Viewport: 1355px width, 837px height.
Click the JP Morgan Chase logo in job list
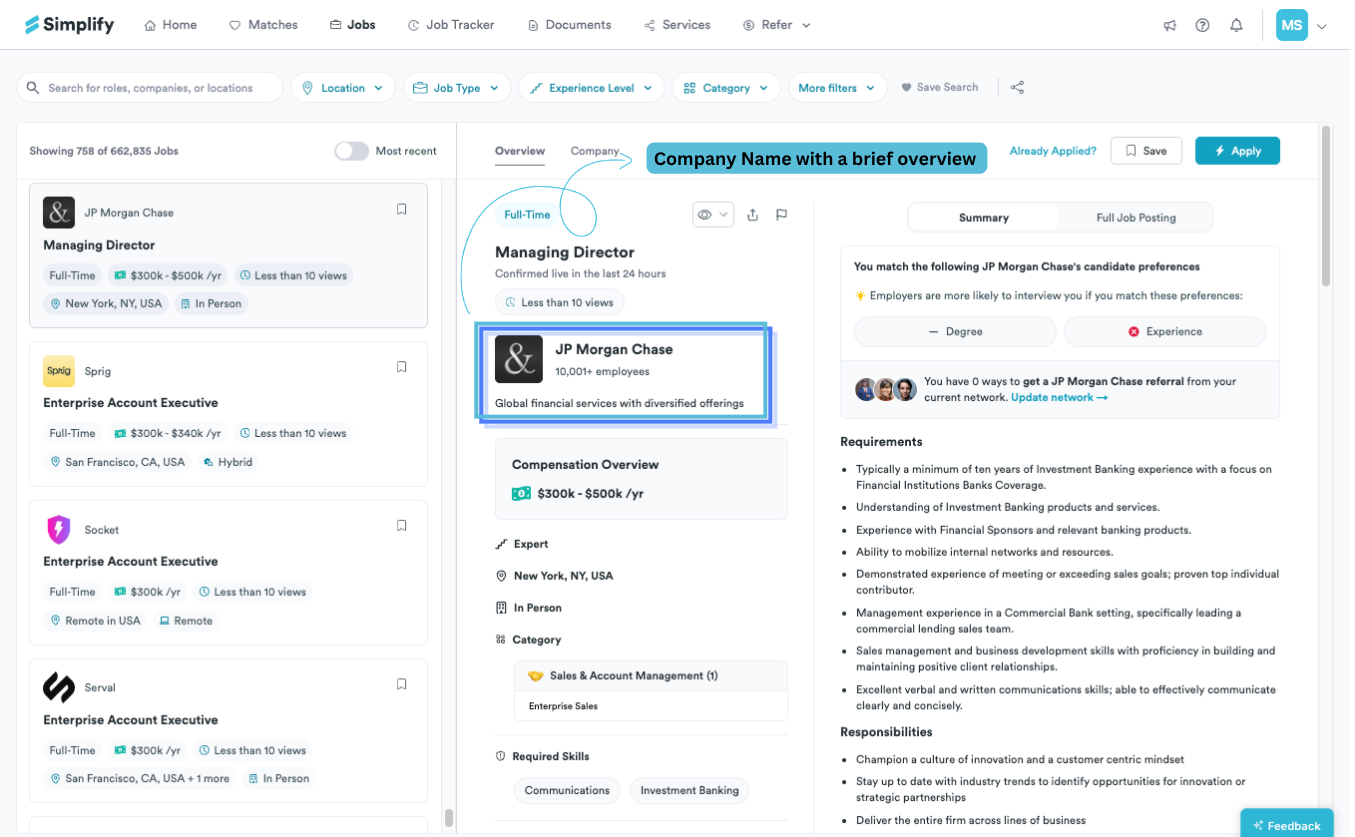tap(59, 212)
